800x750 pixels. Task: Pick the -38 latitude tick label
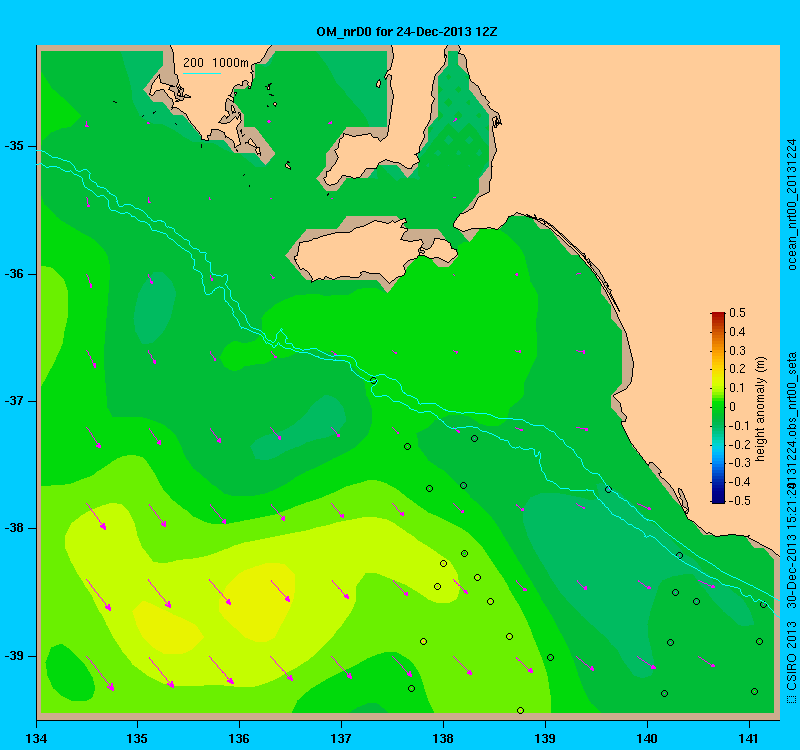[14, 528]
